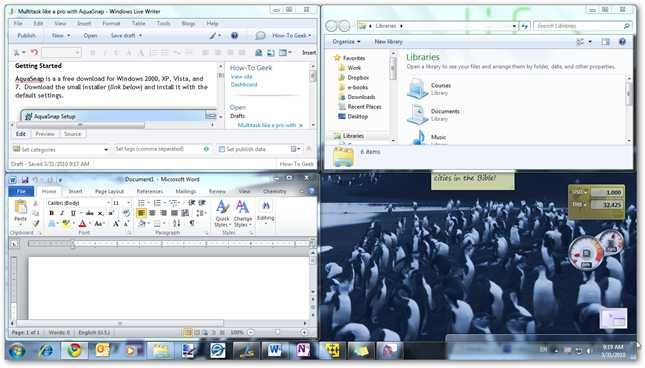Open Quick Styles gallery in Word
The height and width of the screenshot is (368, 645).
point(223,213)
